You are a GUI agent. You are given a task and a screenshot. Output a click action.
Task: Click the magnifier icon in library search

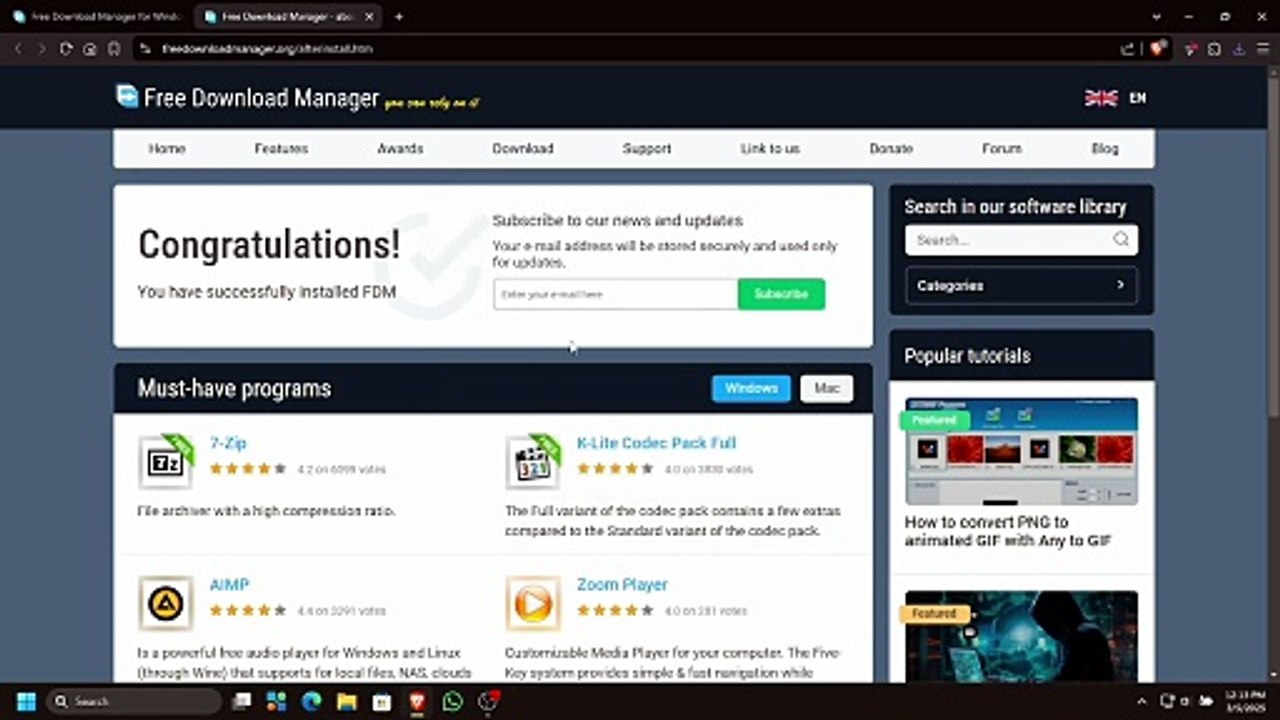click(1121, 239)
